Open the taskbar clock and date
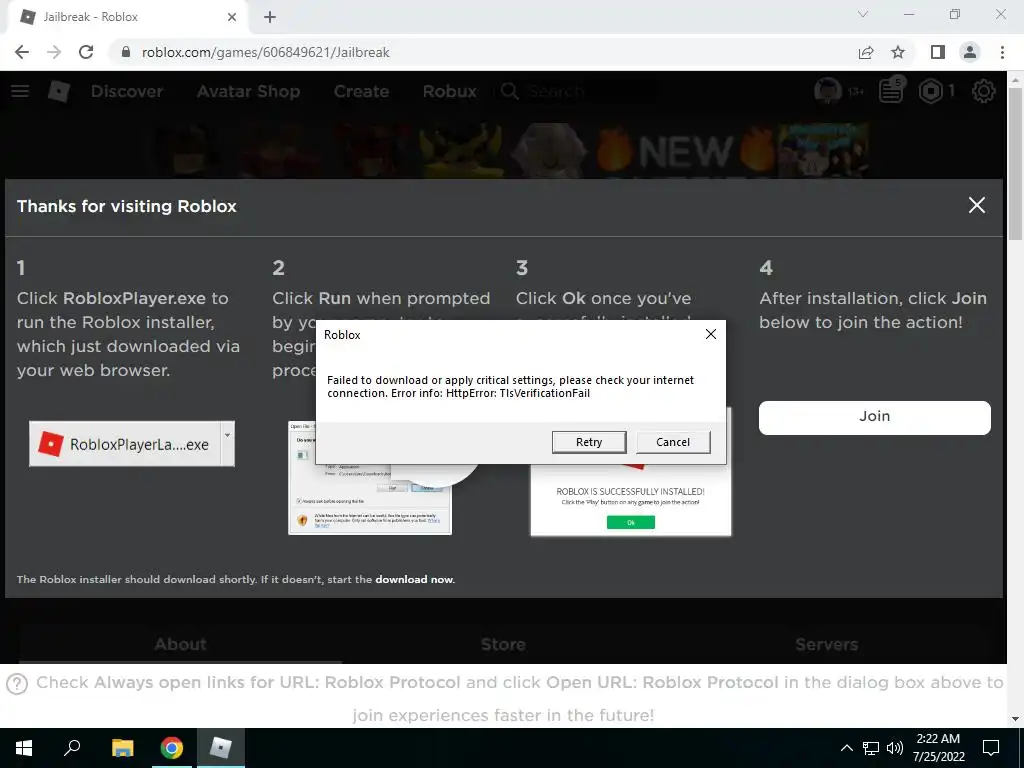 [x=938, y=748]
